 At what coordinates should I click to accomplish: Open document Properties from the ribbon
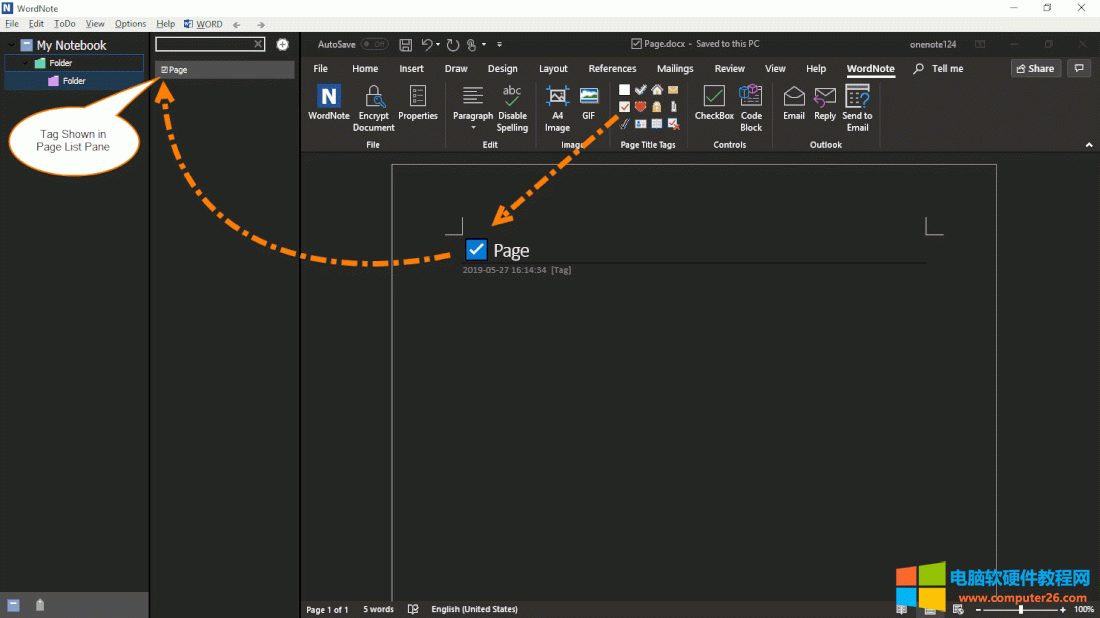418,104
